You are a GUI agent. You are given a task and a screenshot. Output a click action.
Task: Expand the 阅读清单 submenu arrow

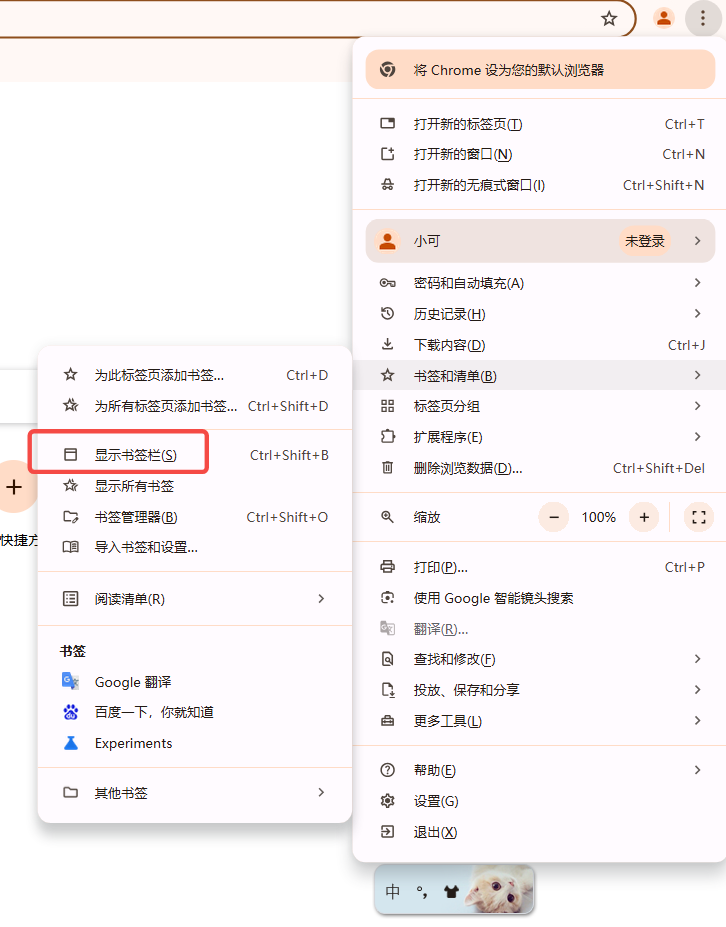[x=321, y=598]
